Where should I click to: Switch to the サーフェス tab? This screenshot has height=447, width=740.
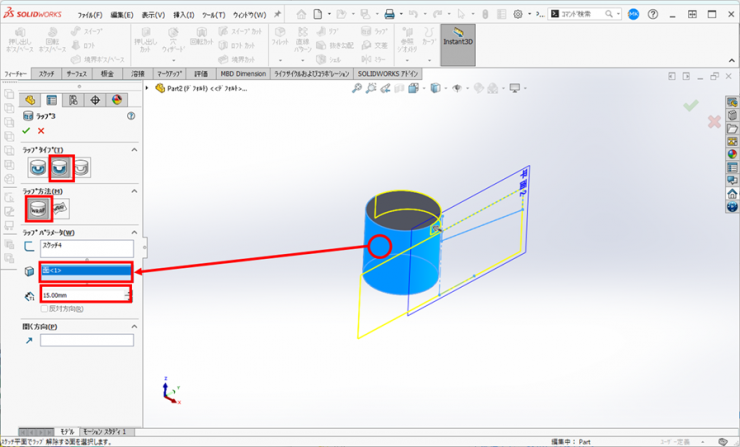click(76, 74)
